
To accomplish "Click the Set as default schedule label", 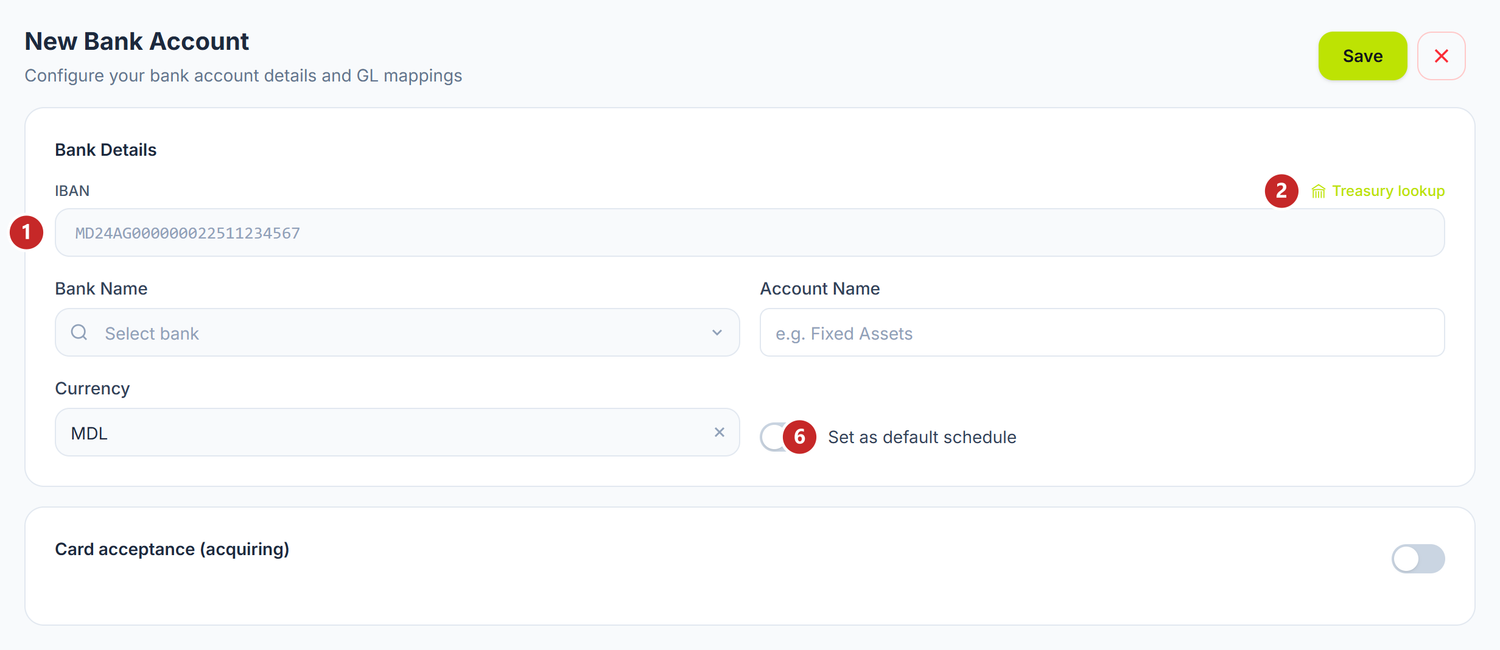I will [922, 437].
